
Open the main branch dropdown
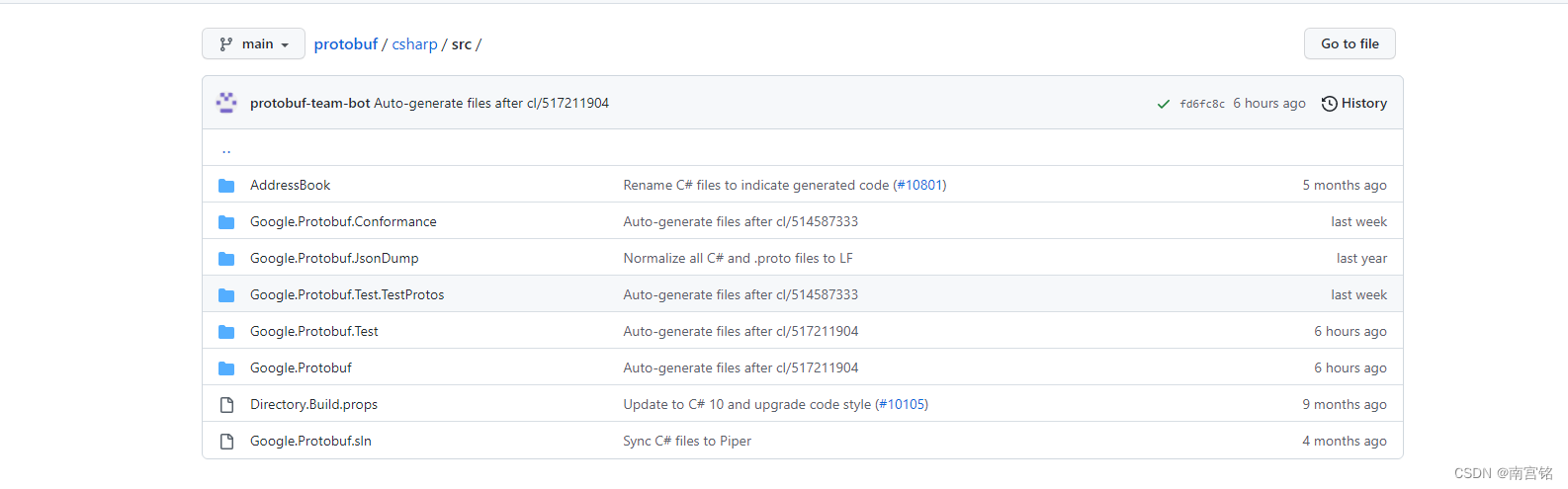pyautogui.click(x=253, y=44)
